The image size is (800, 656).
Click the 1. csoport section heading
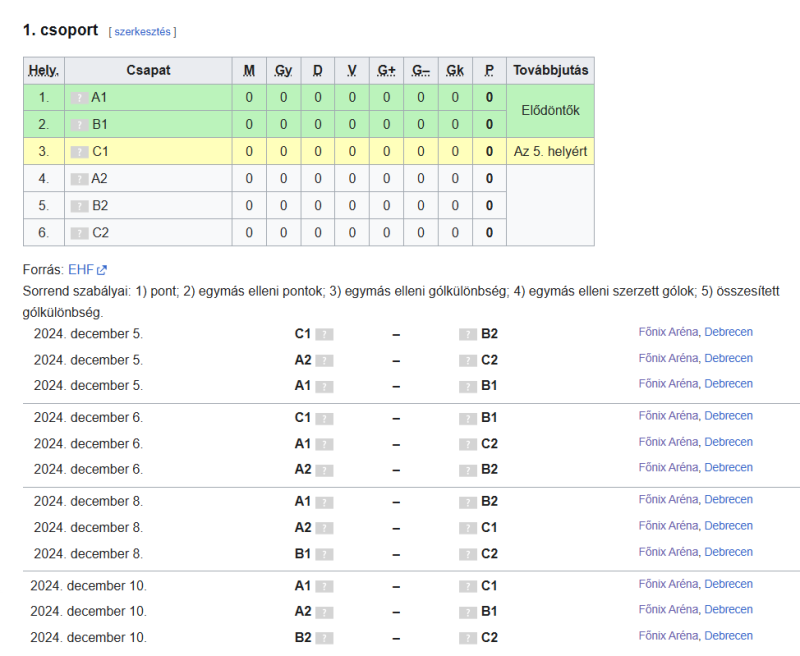[60, 30]
